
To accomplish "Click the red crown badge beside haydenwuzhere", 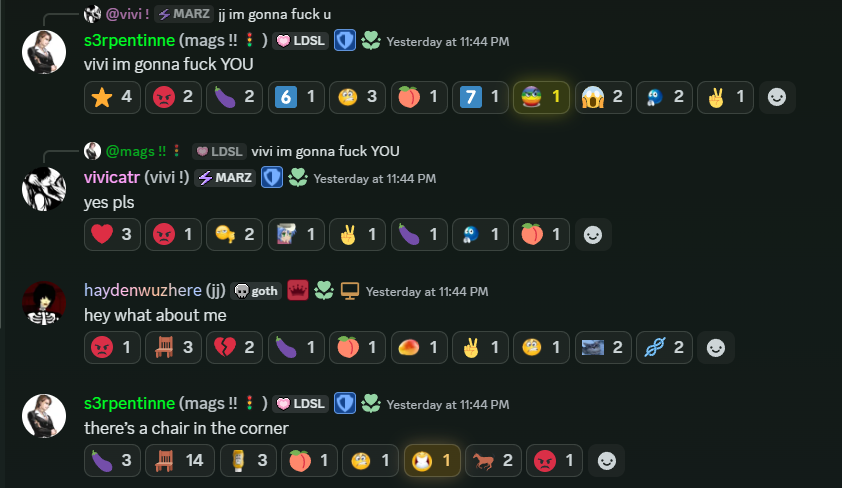I will (x=298, y=291).
